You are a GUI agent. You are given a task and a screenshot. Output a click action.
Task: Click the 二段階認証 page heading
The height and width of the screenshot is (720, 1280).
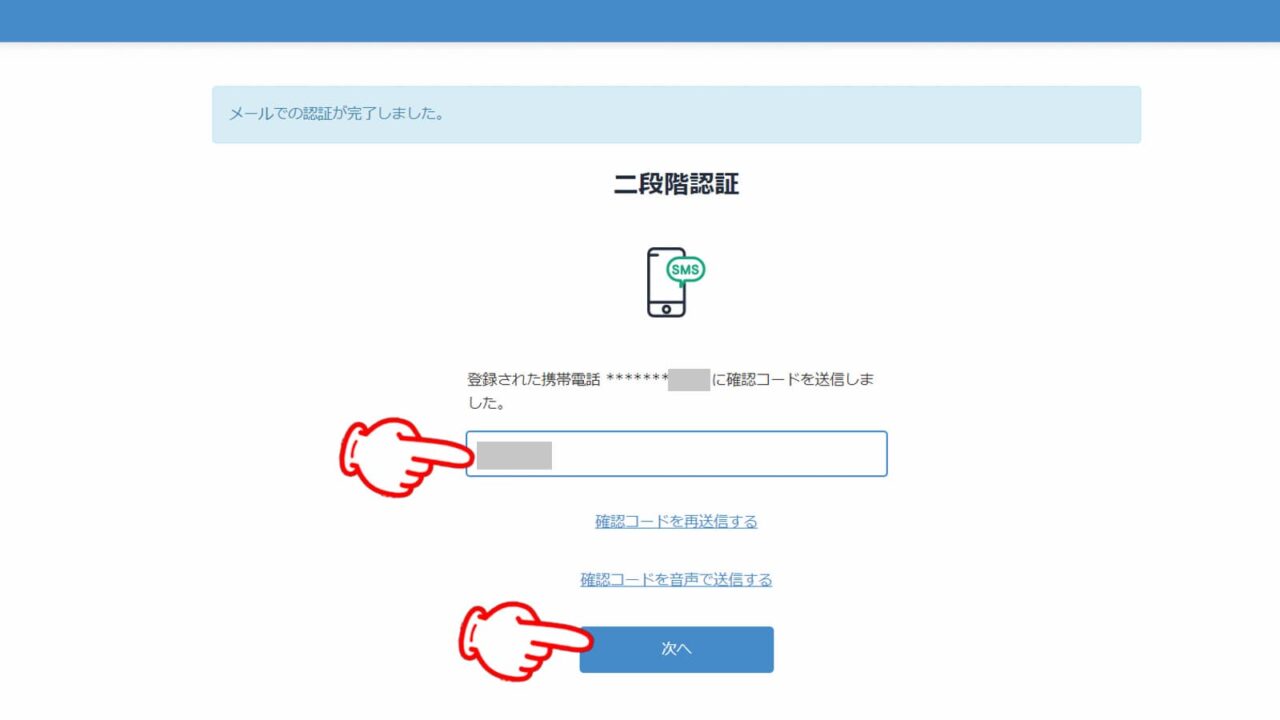coord(676,183)
